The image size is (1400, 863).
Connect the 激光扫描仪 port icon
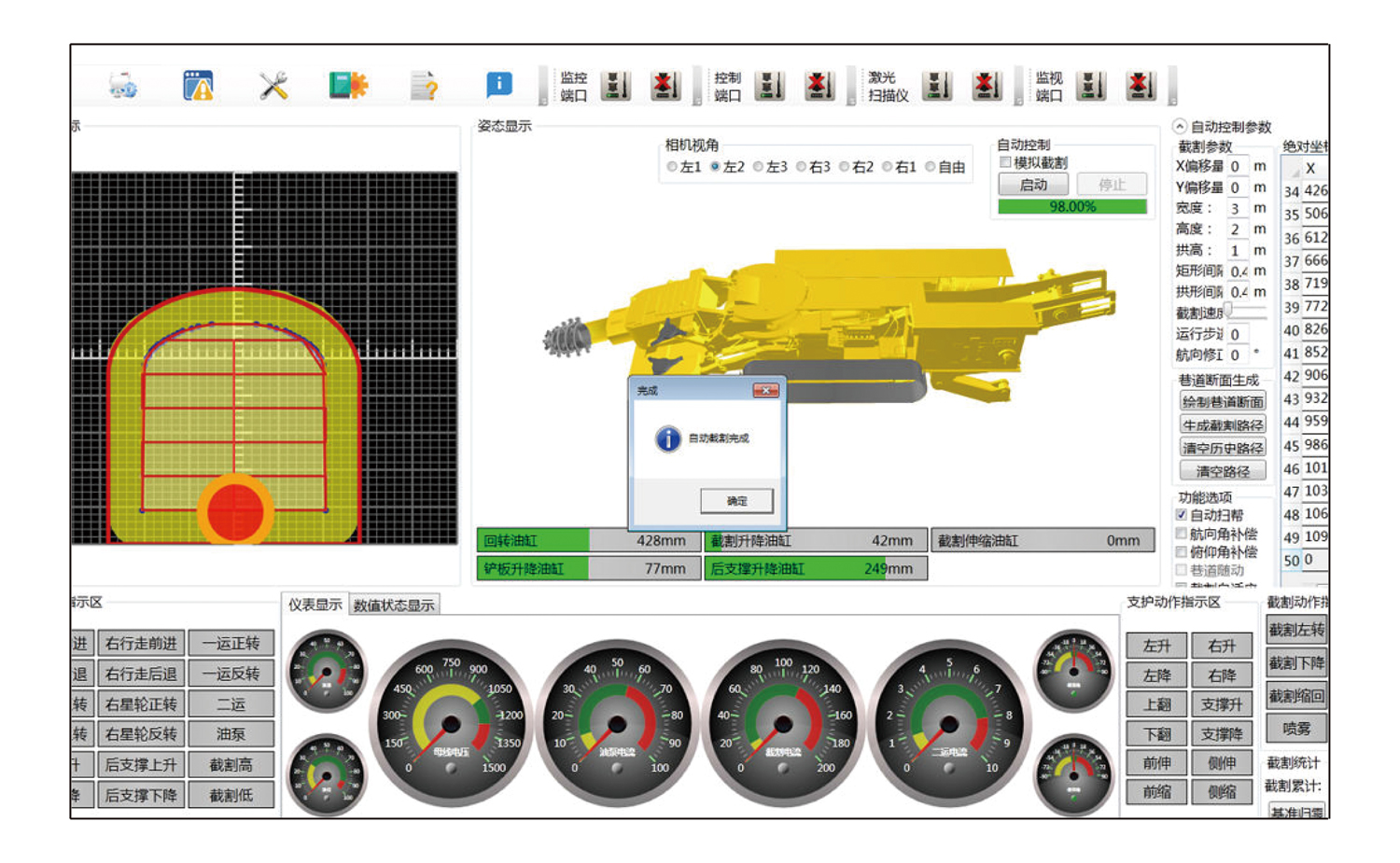click(937, 86)
